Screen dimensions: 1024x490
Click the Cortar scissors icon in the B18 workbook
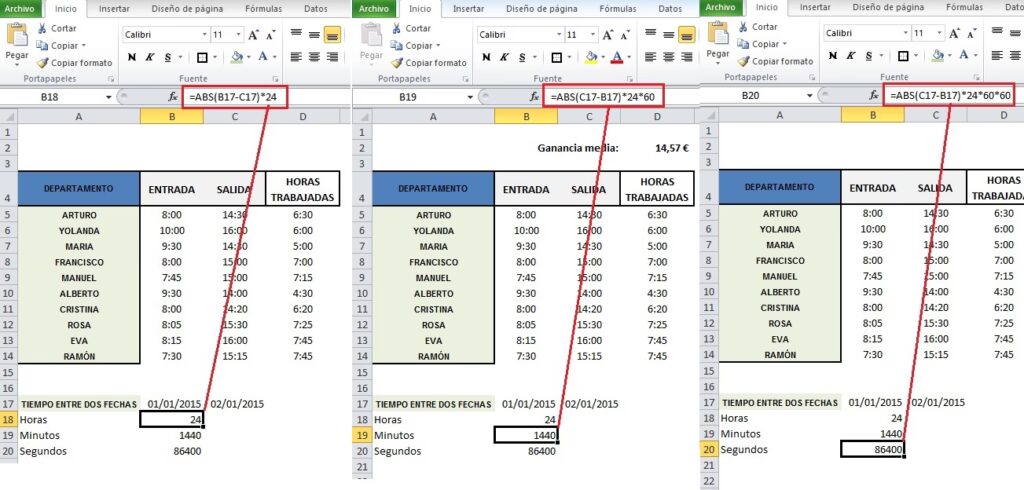[x=43, y=29]
